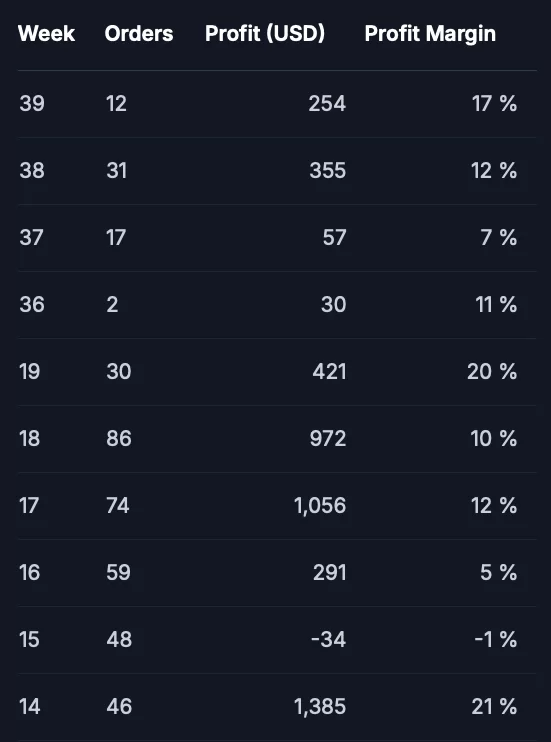Click the Profit Margin column header
This screenshot has height=742, width=551.
pos(430,34)
